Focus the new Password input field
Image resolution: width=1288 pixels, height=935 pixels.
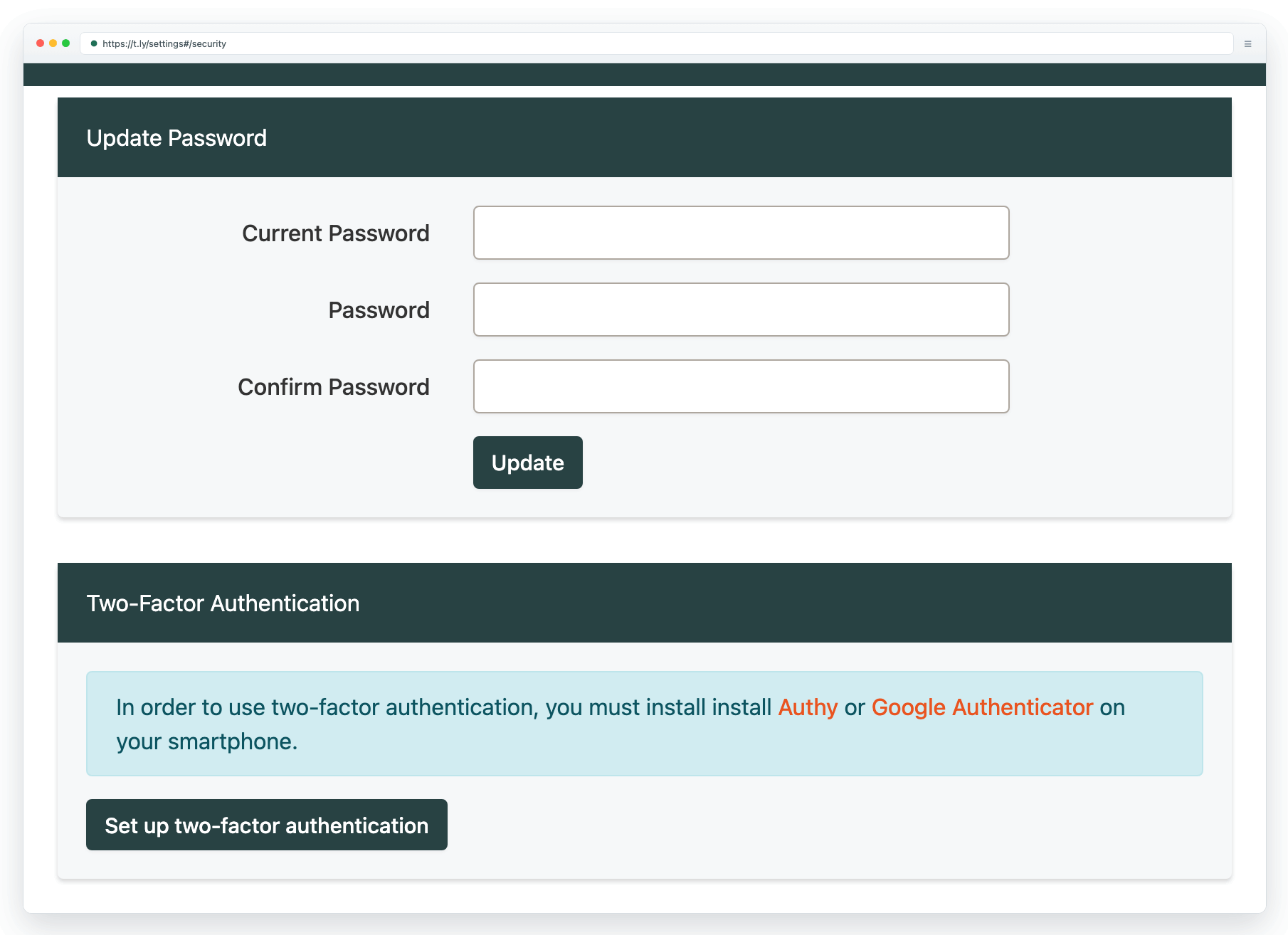pyautogui.click(x=741, y=310)
